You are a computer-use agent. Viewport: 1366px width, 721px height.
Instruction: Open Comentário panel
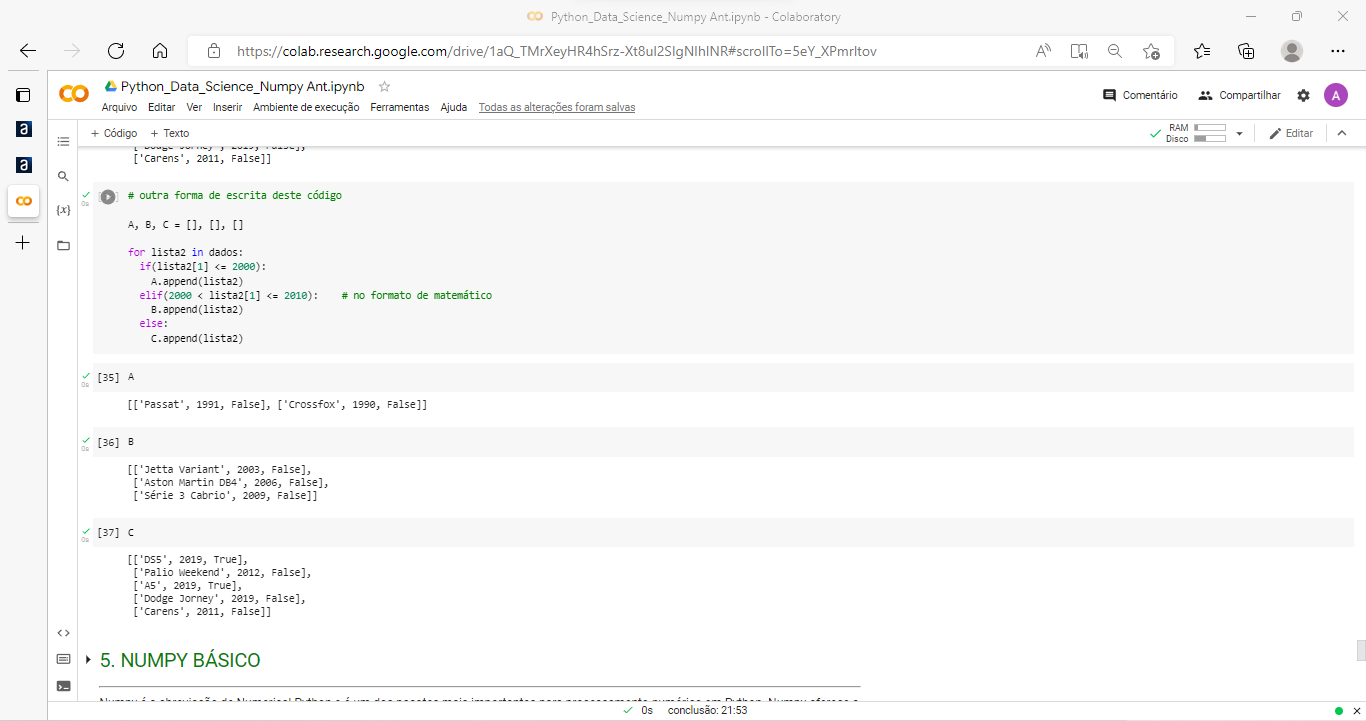[x=1140, y=95]
